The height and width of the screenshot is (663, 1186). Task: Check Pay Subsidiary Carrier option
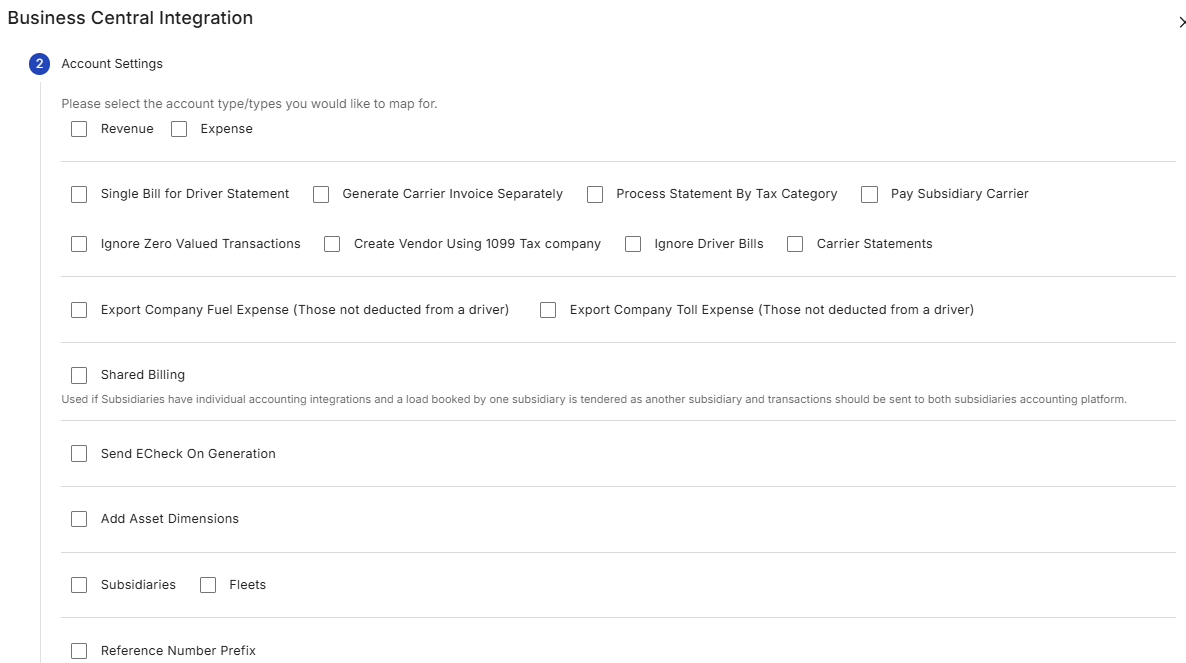[x=869, y=194]
